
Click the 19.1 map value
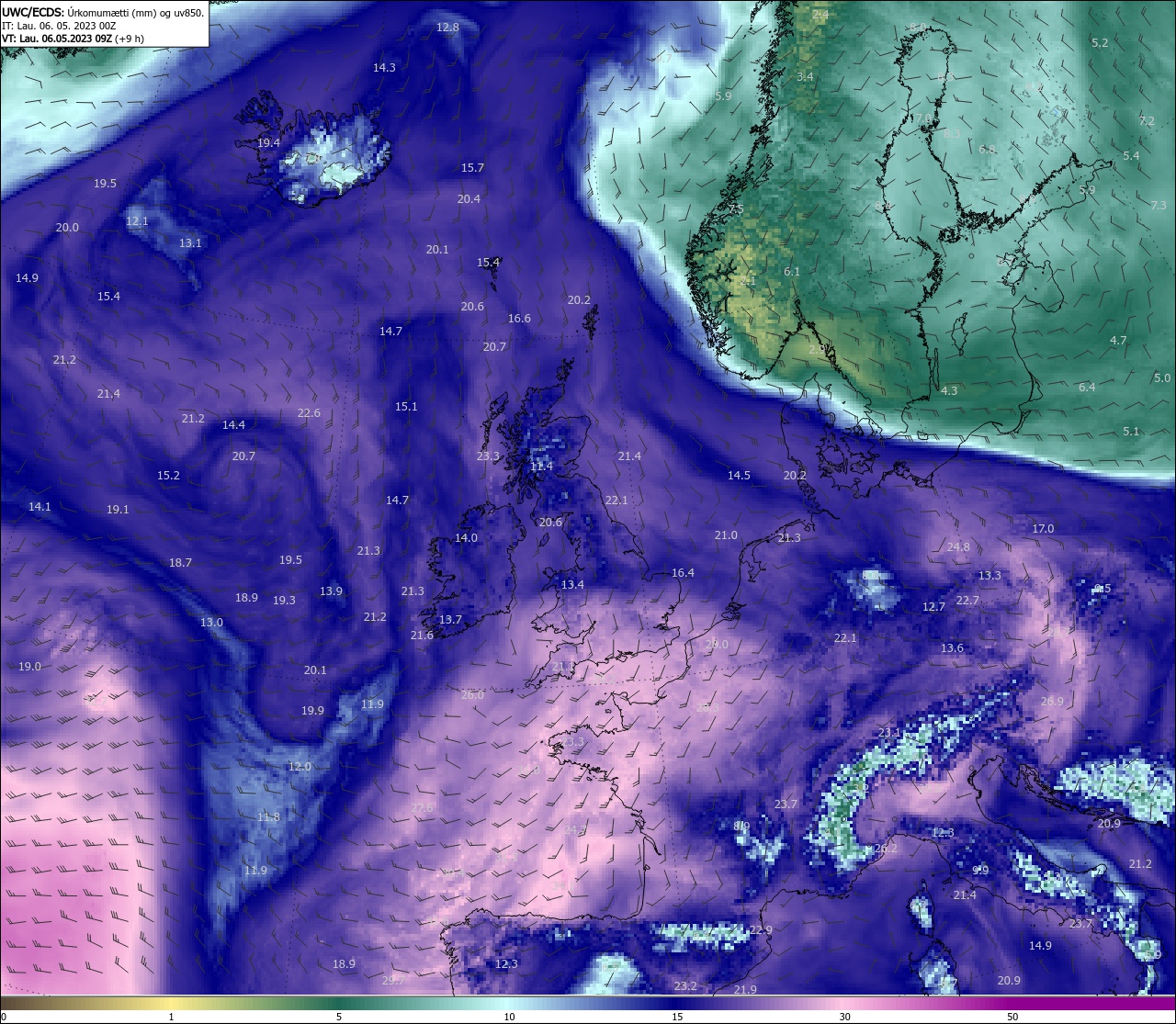pos(118,510)
